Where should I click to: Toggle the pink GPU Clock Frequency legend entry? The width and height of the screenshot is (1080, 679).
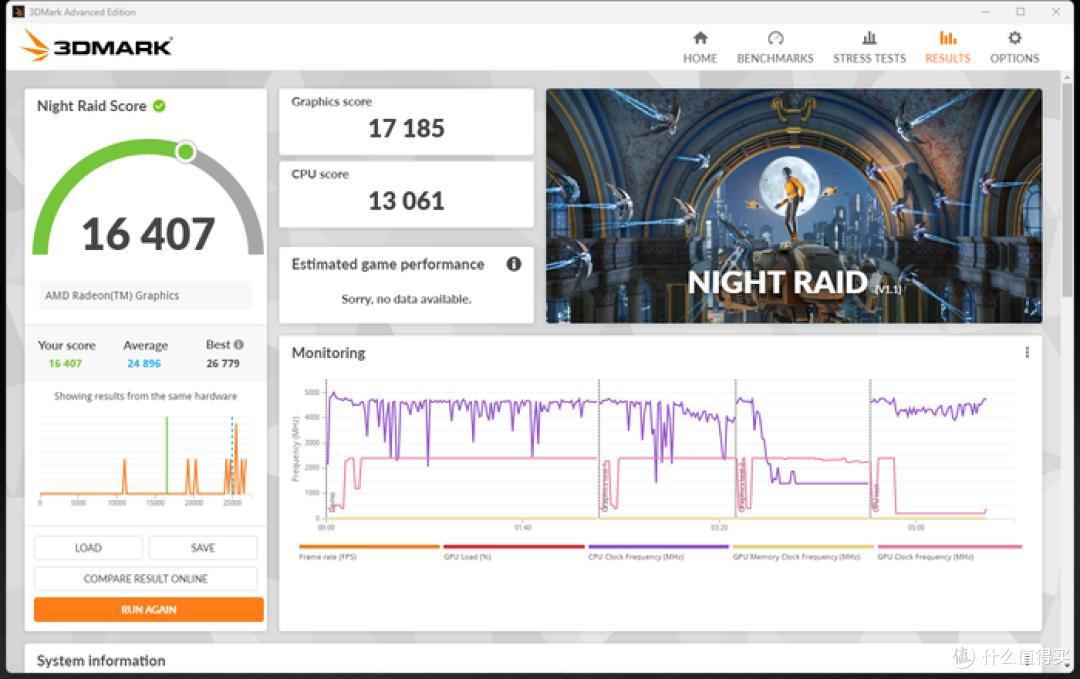[949, 552]
